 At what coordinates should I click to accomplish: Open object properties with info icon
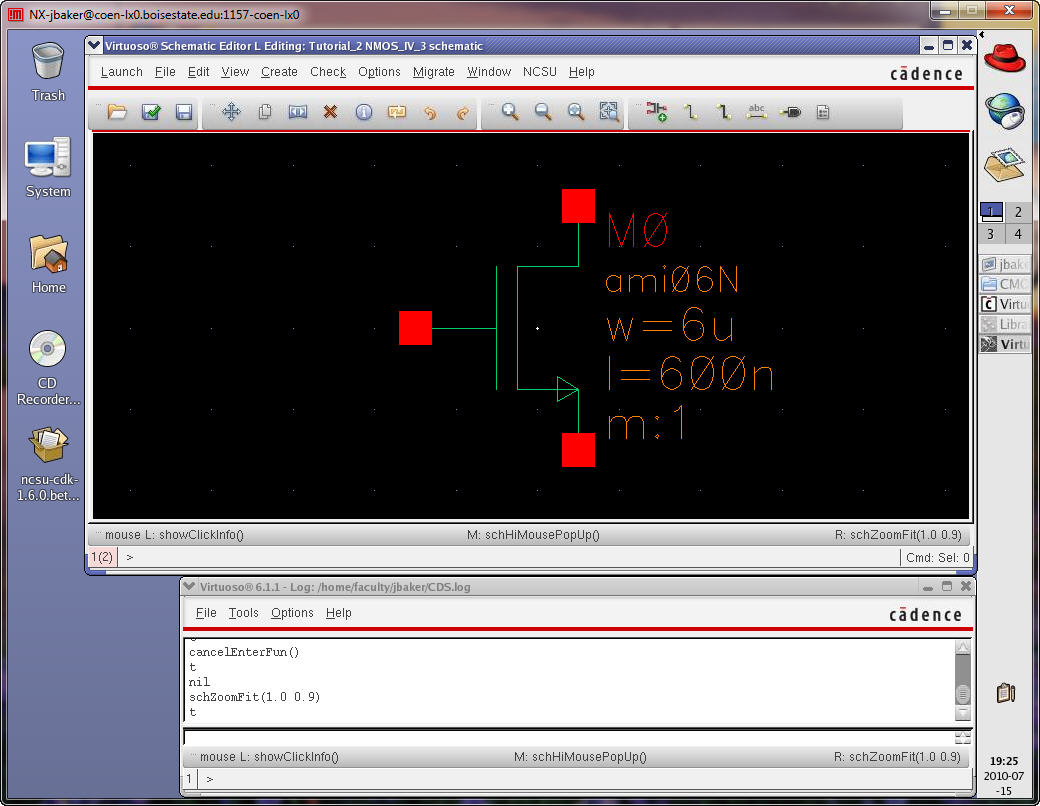click(363, 113)
